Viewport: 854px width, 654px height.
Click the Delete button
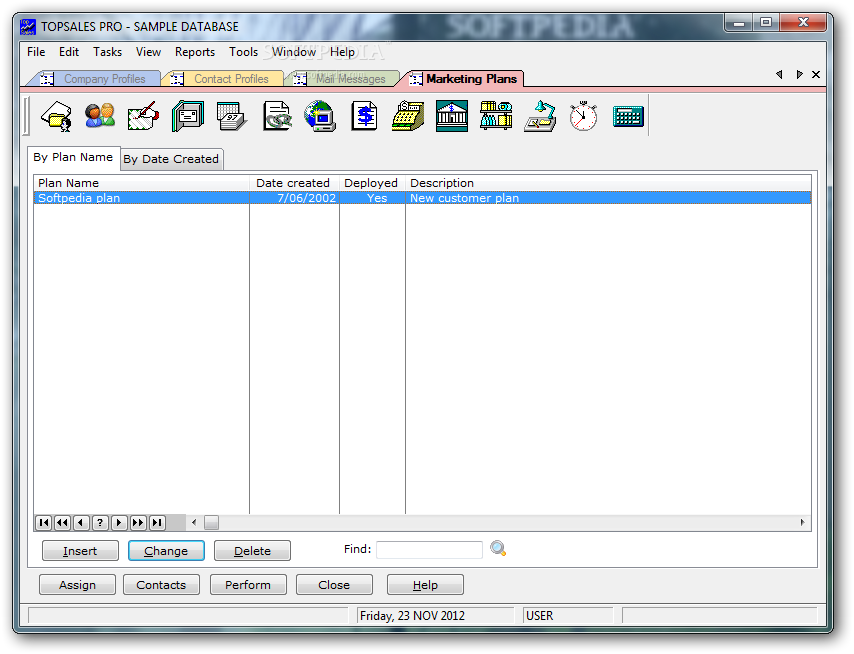[x=252, y=551]
